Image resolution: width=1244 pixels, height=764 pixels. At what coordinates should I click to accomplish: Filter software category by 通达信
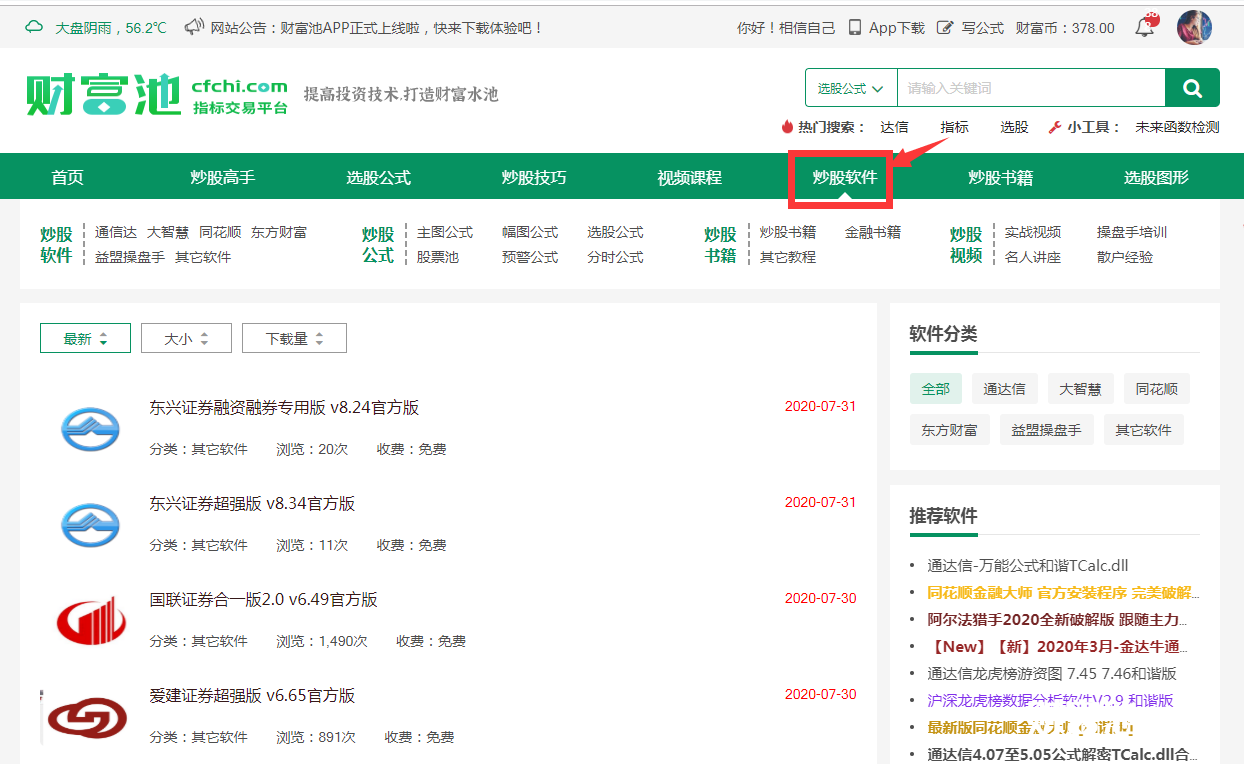tap(1005, 389)
